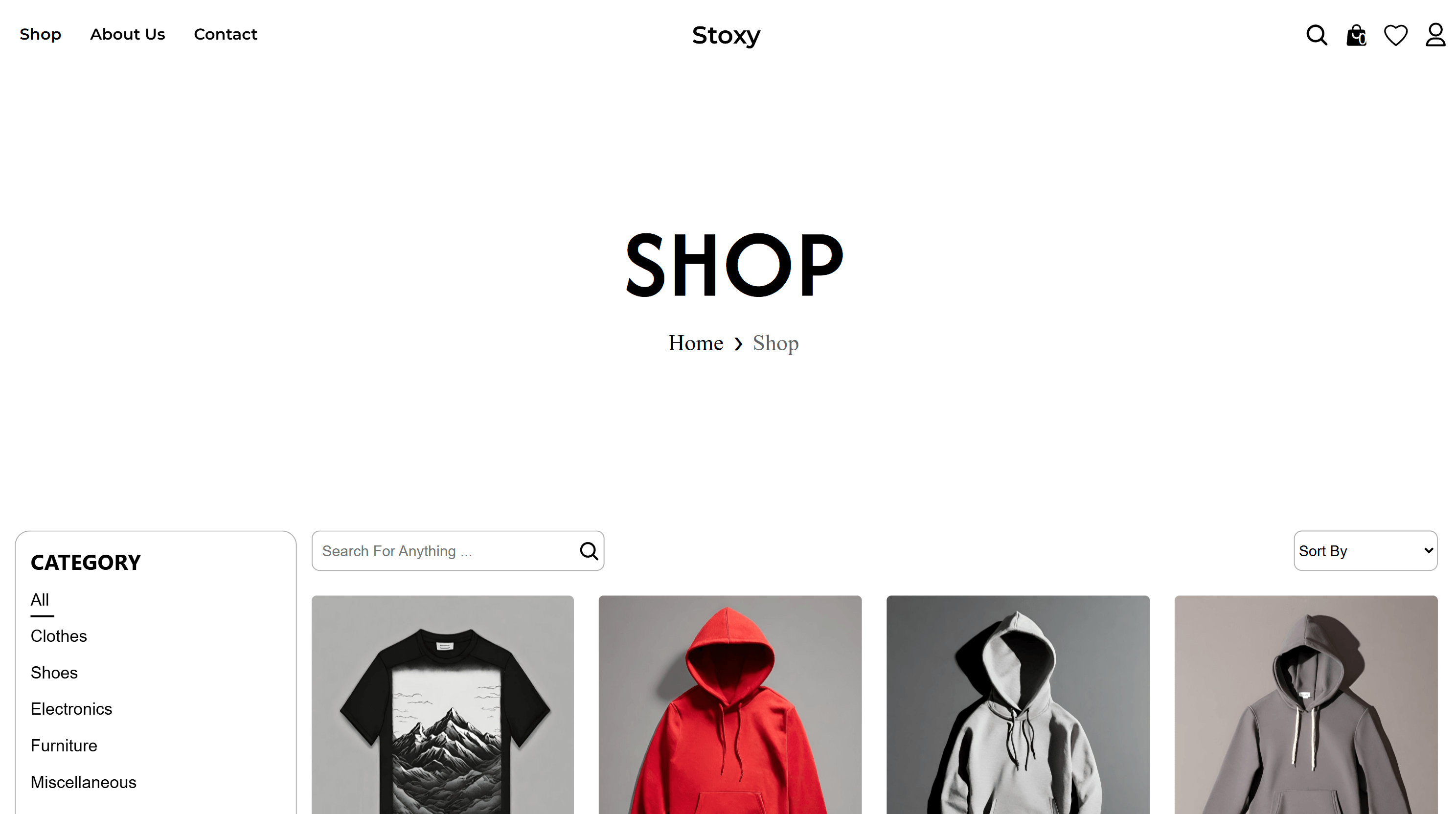This screenshot has height=814, width=1456.
Task: Open the wishlist heart icon
Action: tap(1395, 35)
